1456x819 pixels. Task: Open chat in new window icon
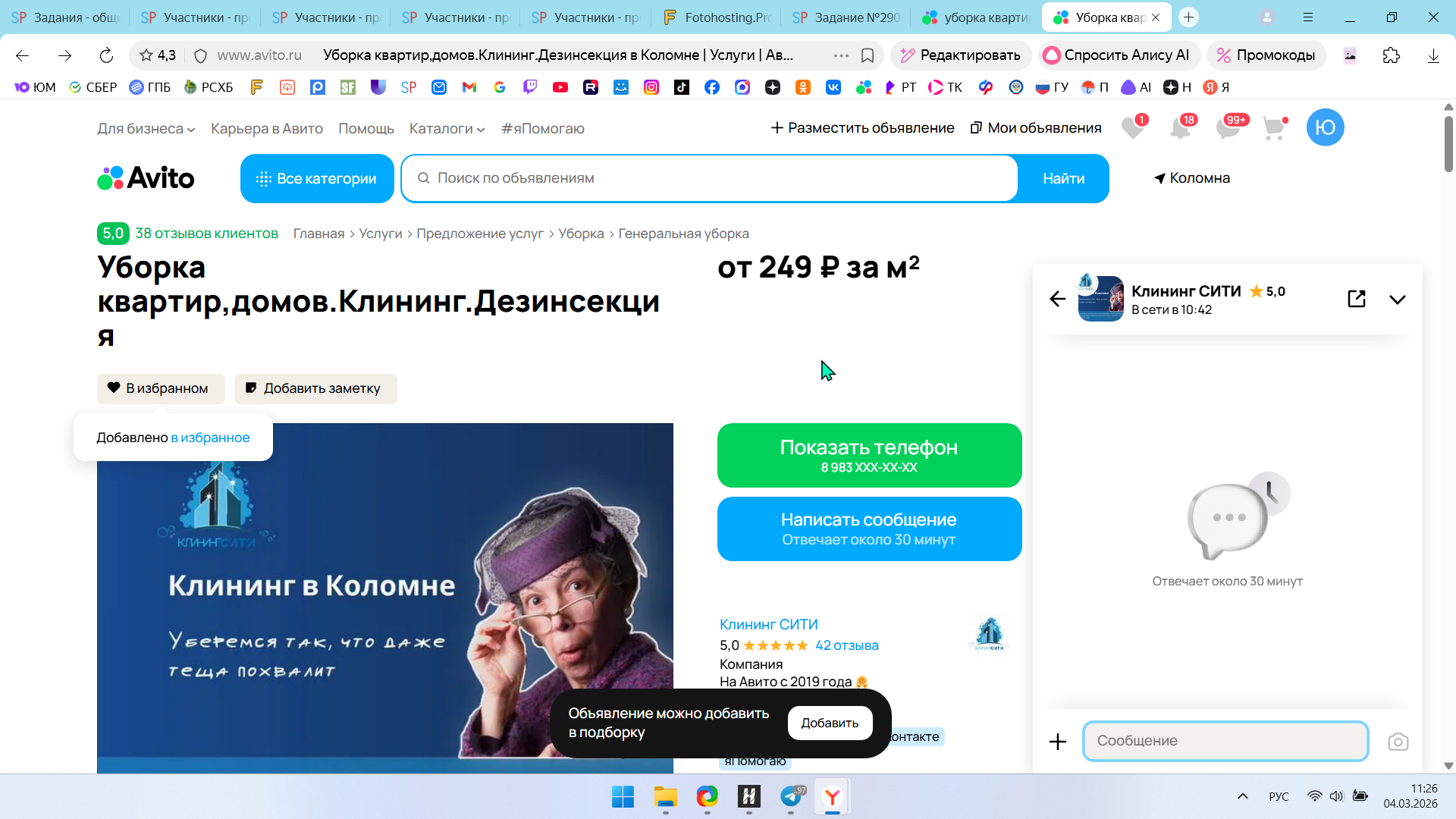tap(1357, 299)
